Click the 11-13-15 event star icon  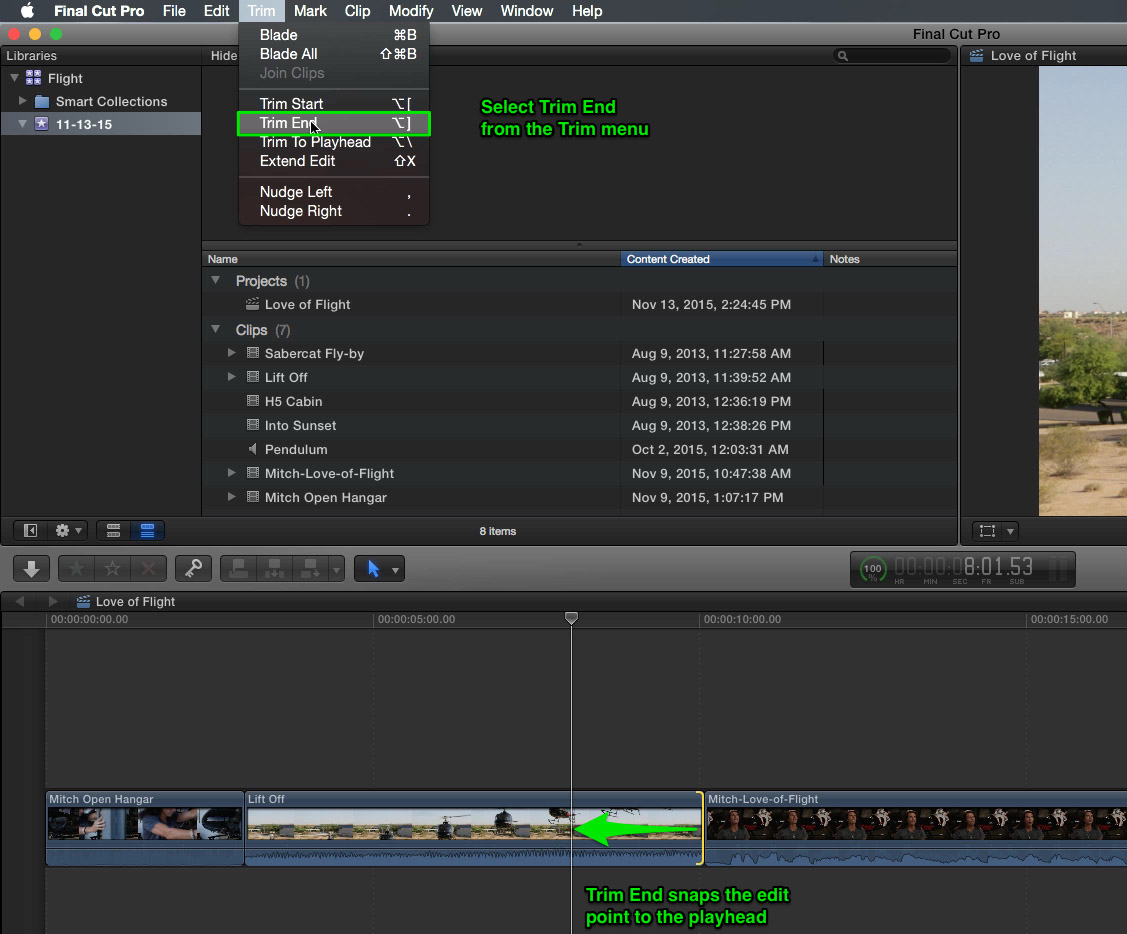(42, 124)
